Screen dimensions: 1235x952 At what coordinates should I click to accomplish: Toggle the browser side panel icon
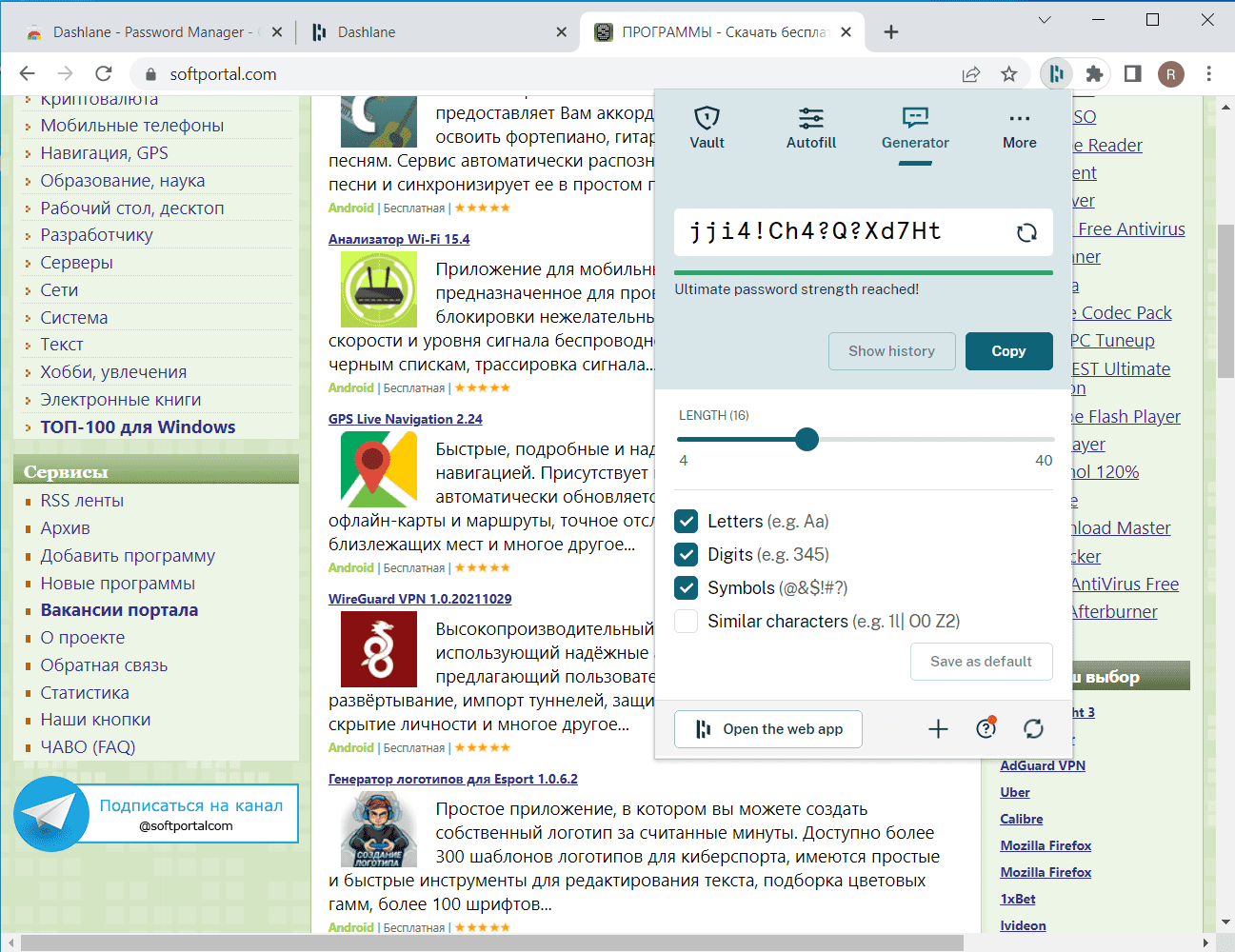pos(1132,73)
